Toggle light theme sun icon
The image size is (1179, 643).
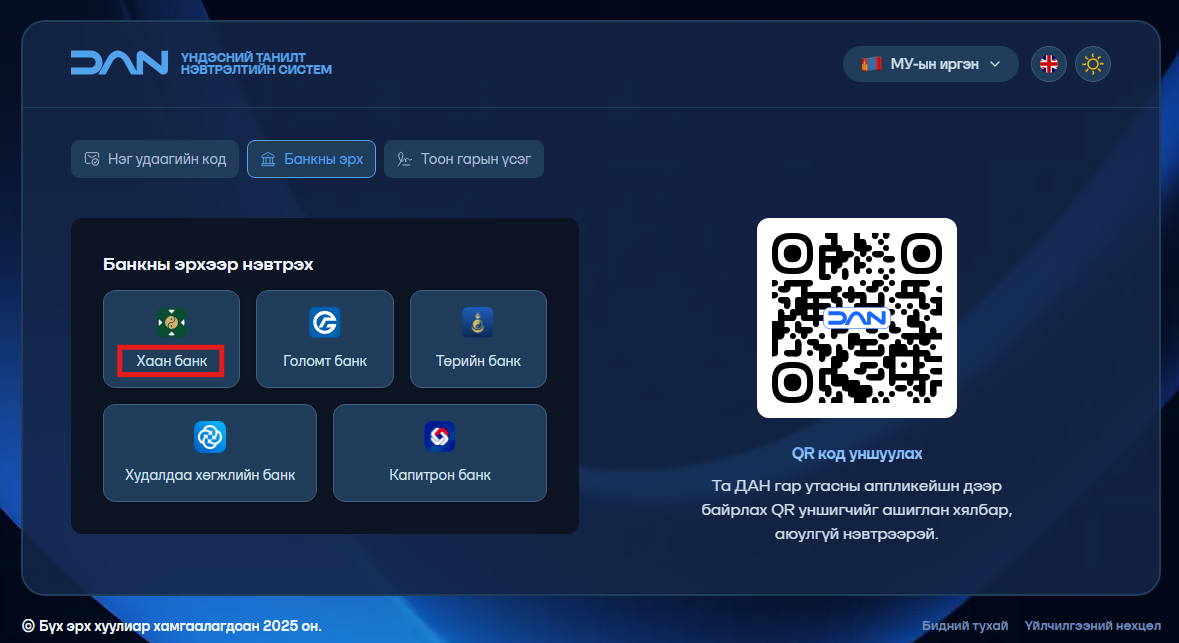[x=1093, y=64]
